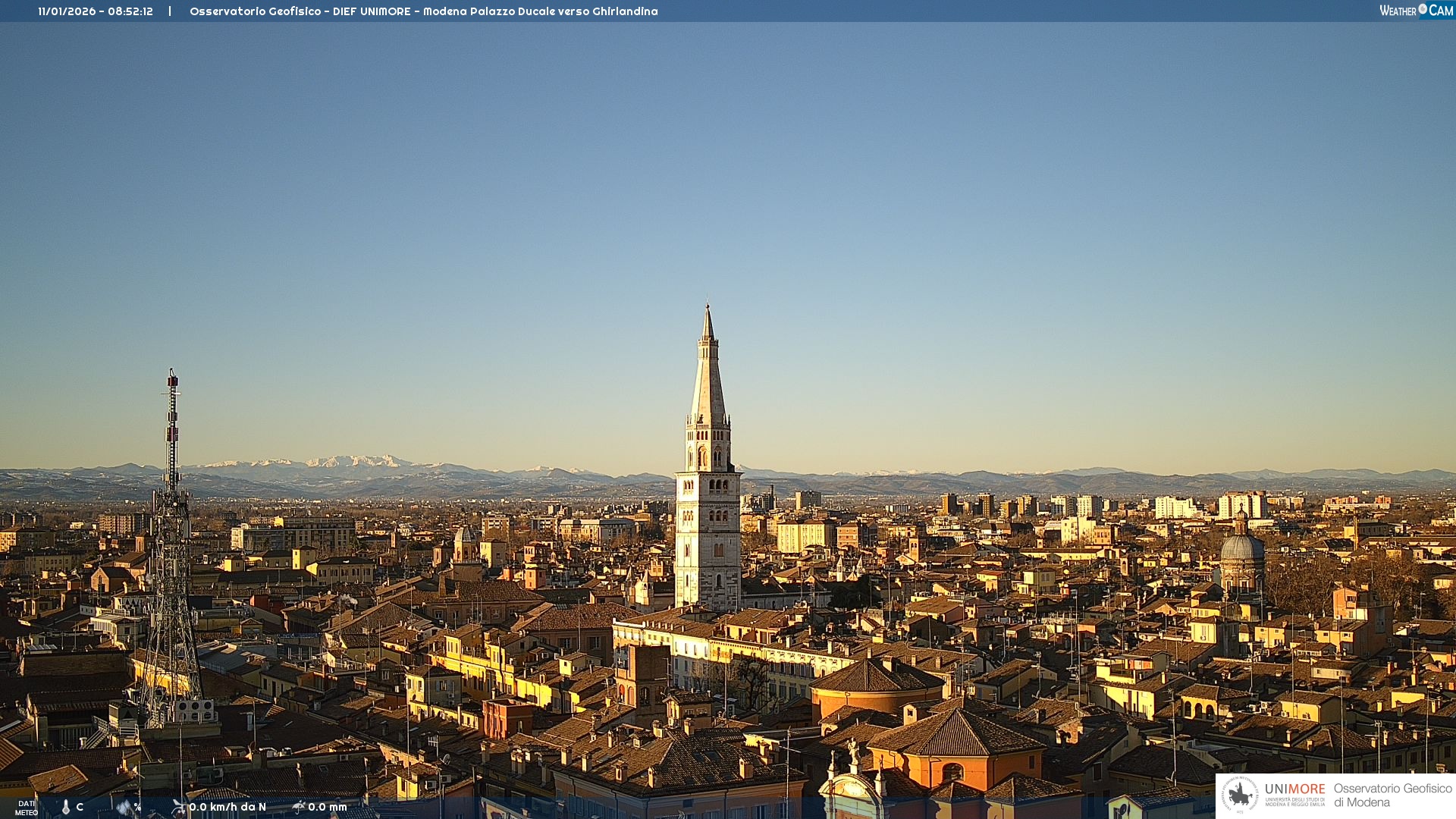Click the thermometer temperature icon
The height and width of the screenshot is (819, 1456).
[66, 808]
